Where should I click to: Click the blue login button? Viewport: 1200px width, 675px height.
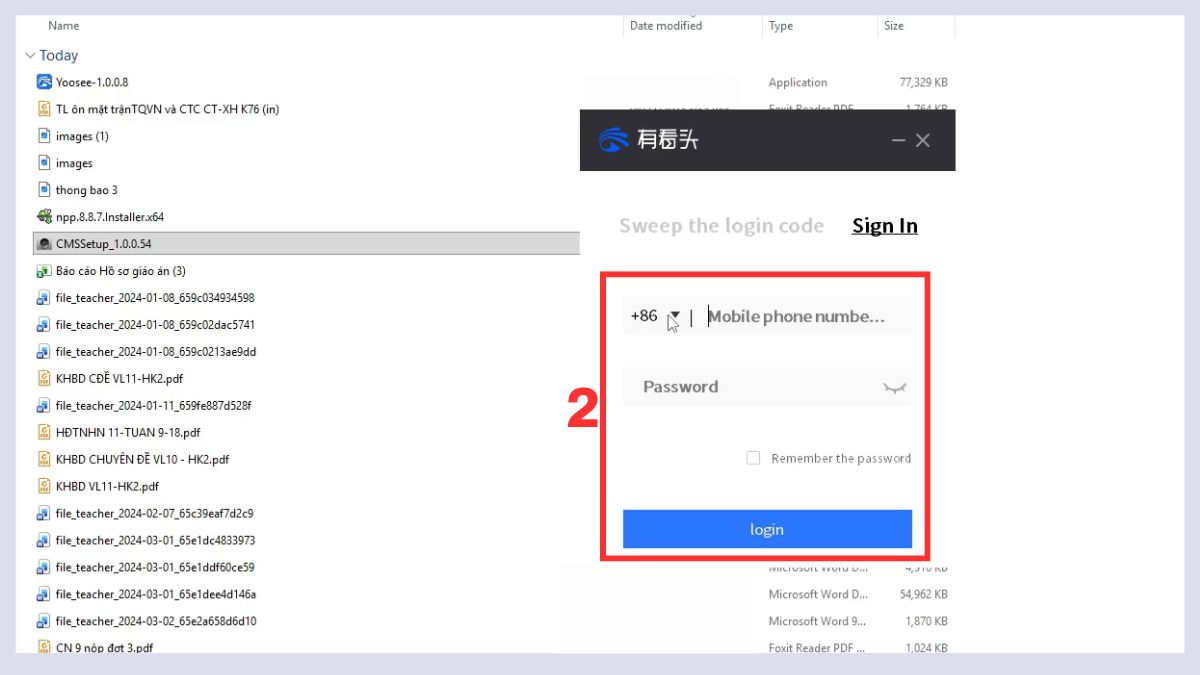(767, 529)
